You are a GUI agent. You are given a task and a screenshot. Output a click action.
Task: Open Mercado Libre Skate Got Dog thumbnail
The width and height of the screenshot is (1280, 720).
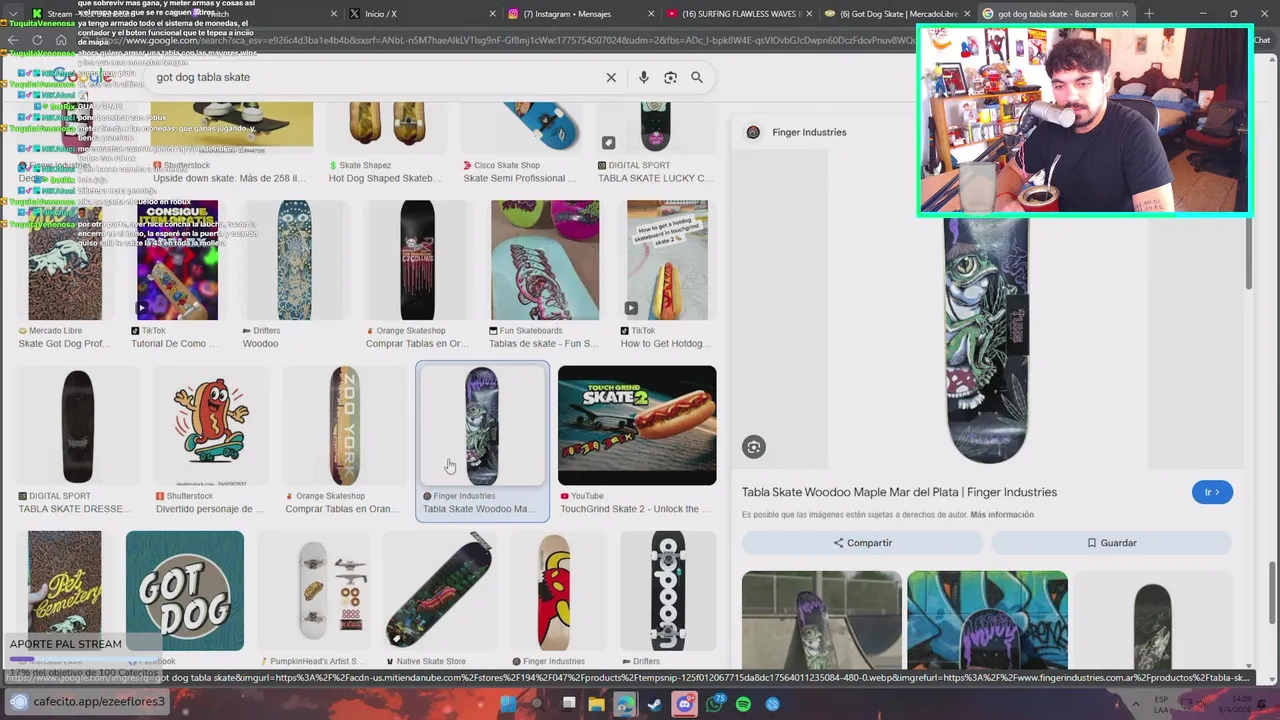click(65, 260)
